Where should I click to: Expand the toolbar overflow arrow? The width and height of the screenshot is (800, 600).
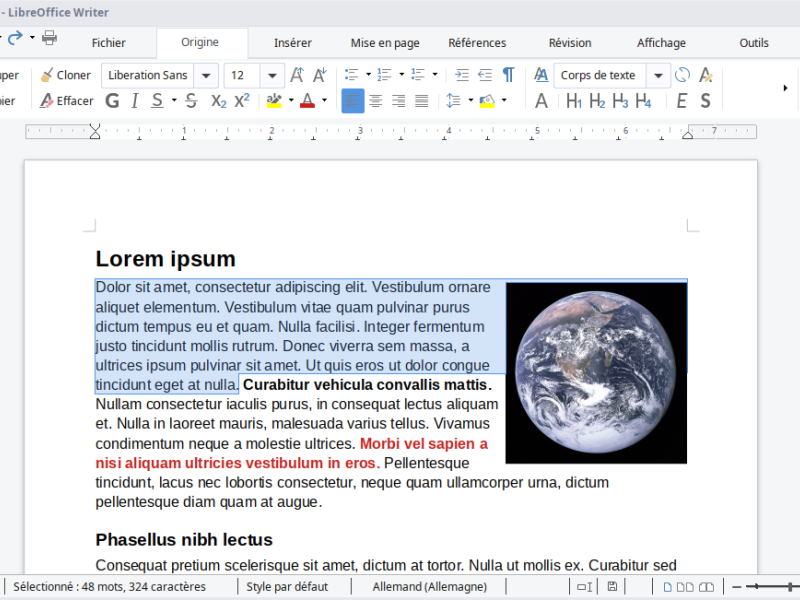785,88
